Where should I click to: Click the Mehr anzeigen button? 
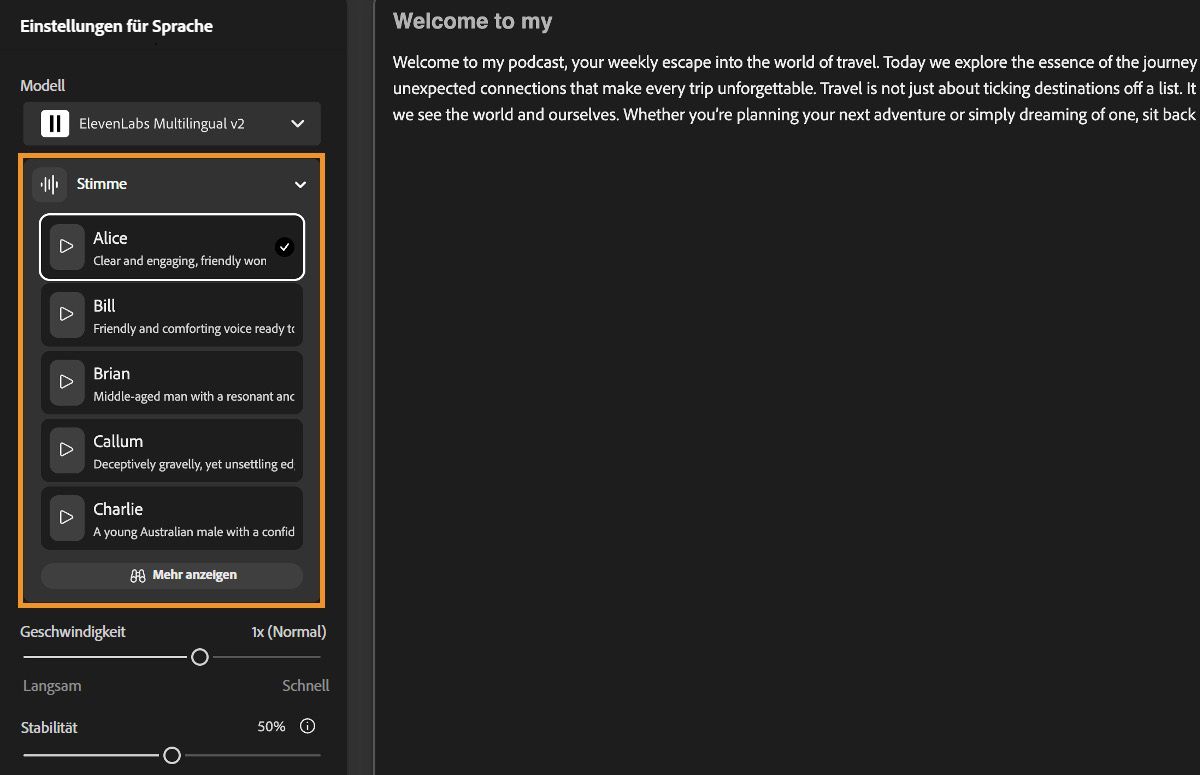[x=172, y=575]
